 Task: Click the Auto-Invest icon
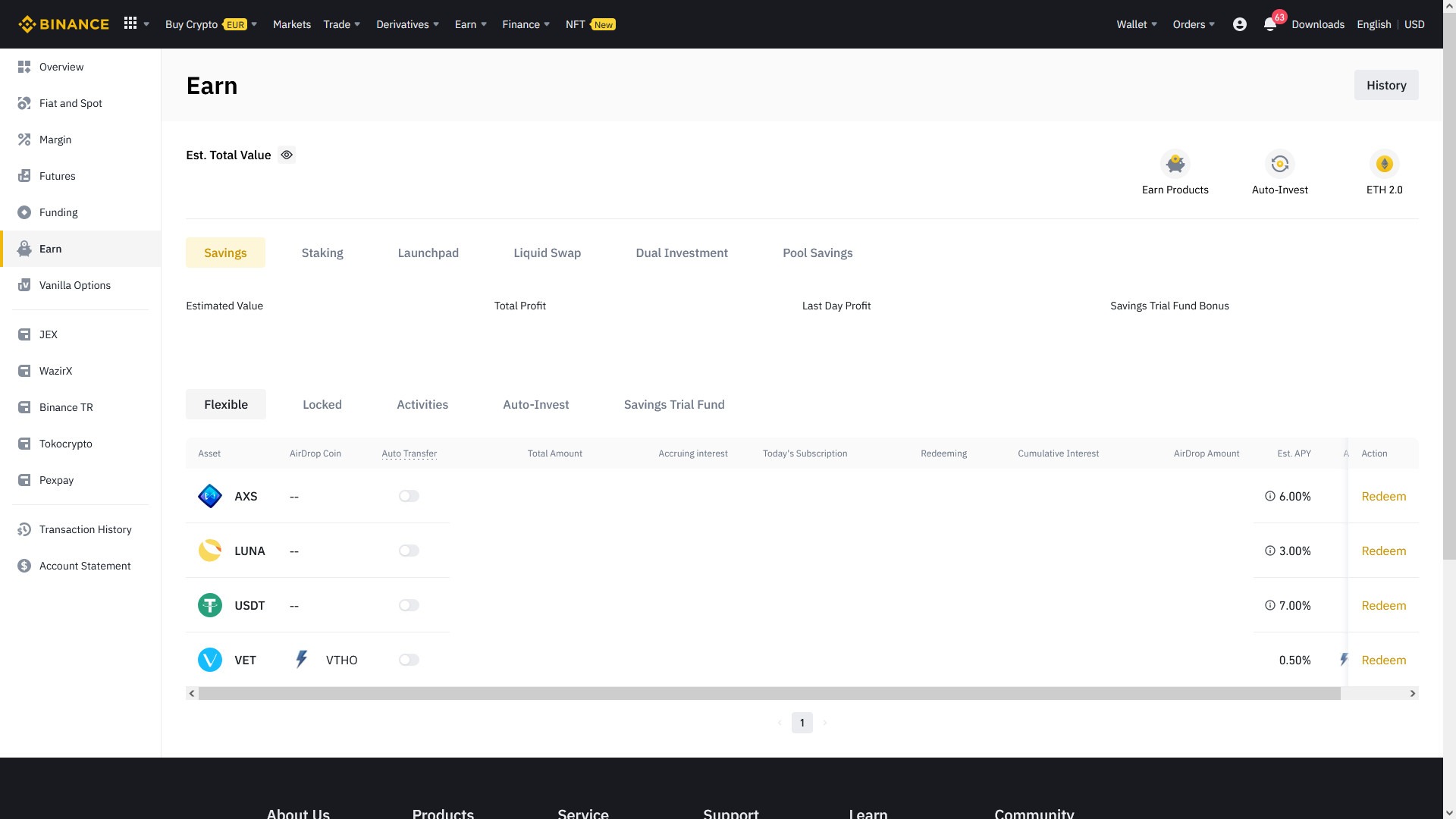(x=1280, y=164)
